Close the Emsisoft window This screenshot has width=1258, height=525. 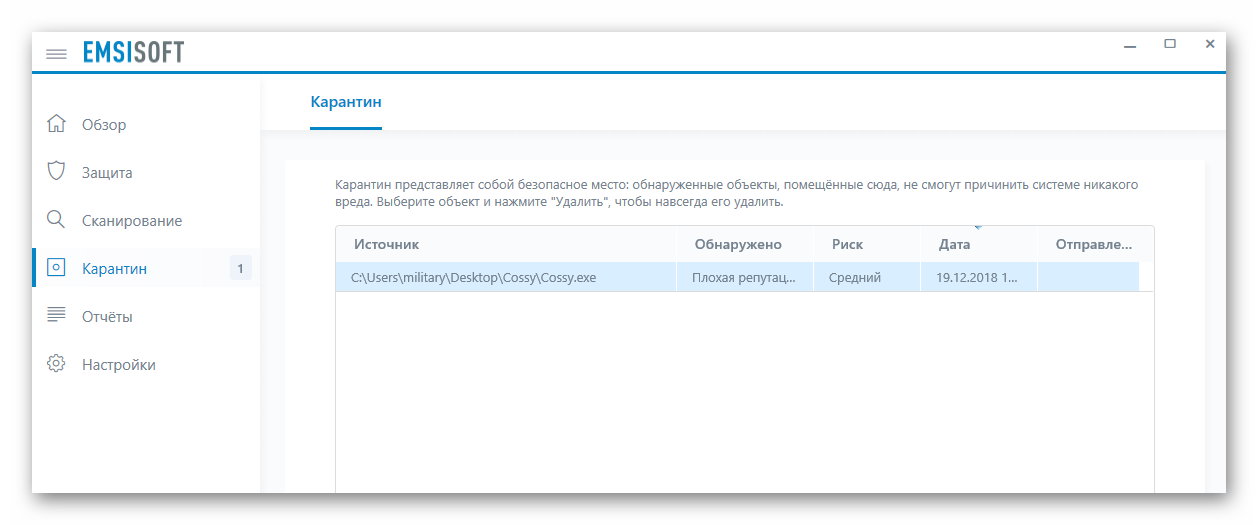tap(1210, 44)
